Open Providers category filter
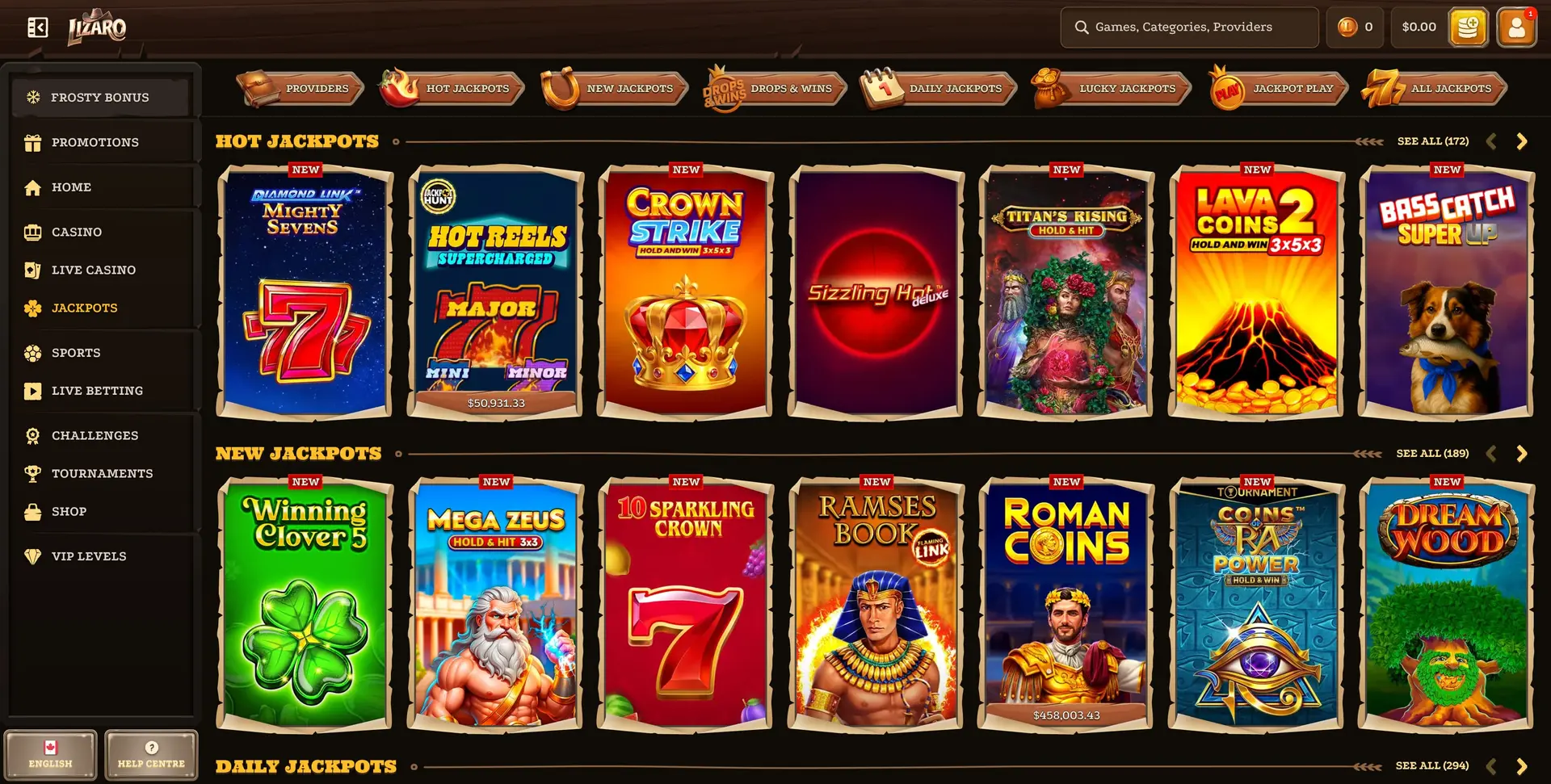 point(300,88)
